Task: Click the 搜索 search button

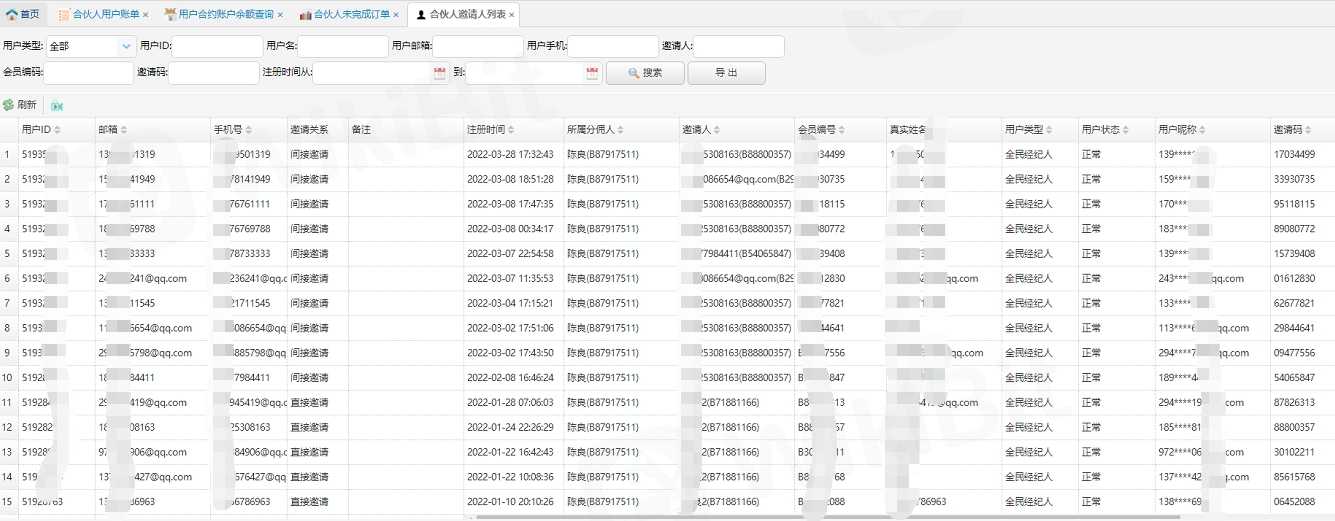Action: 644,73
